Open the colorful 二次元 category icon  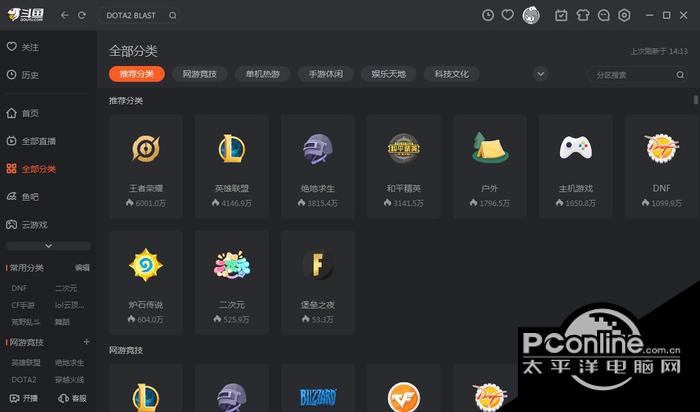[x=232, y=265]
